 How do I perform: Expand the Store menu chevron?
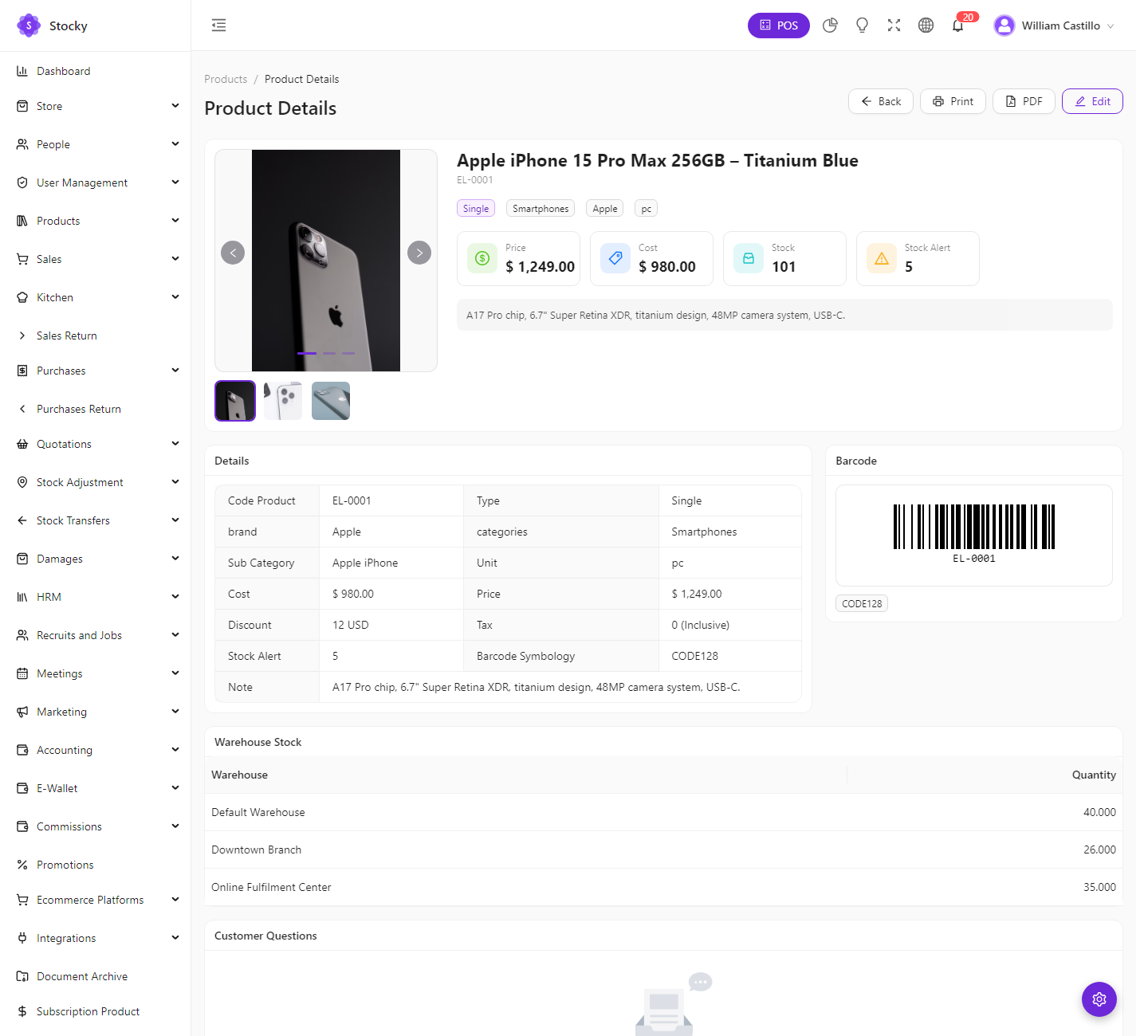(x=175, y=106)
